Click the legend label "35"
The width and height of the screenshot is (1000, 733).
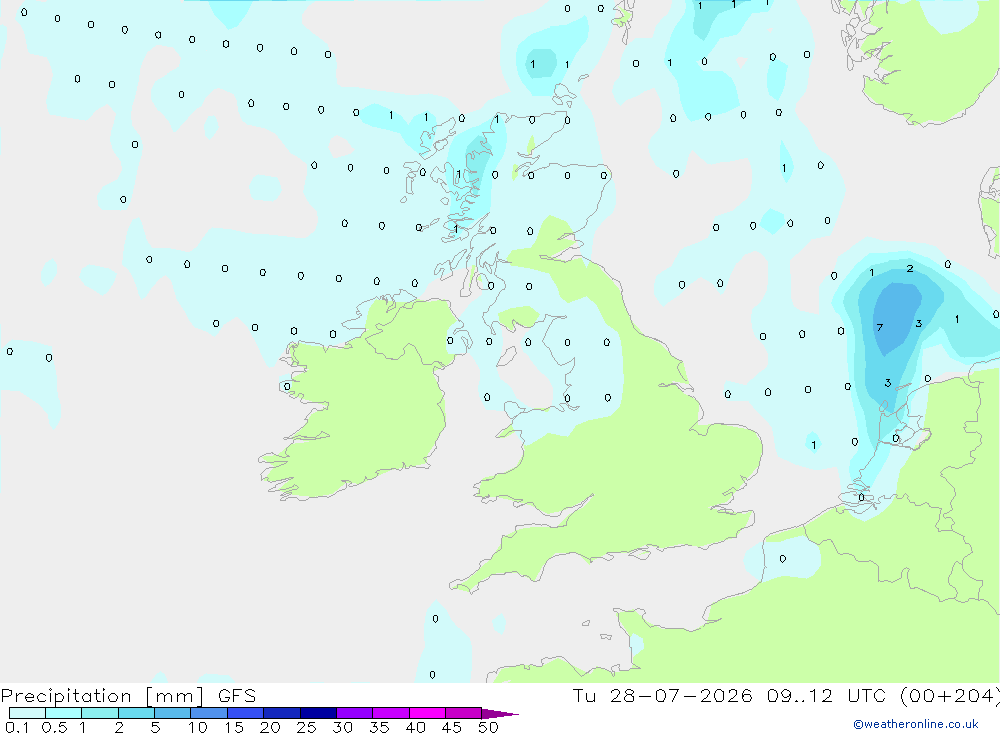click(x=379, y=727)
